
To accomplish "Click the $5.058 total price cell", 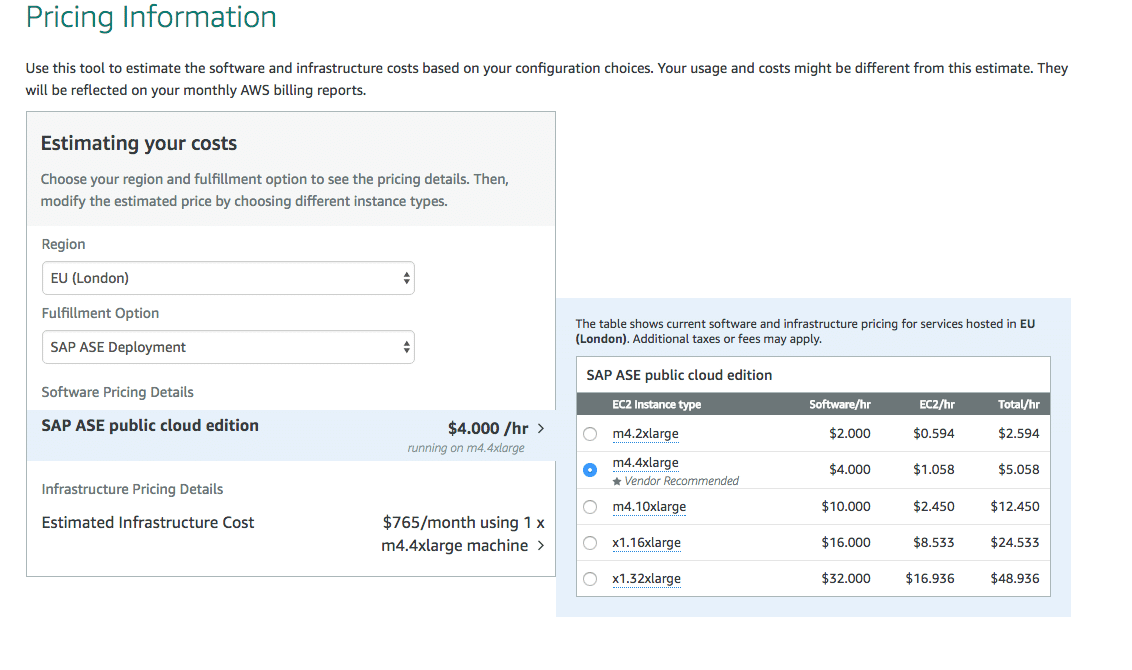I will [x=1019, y=469].
